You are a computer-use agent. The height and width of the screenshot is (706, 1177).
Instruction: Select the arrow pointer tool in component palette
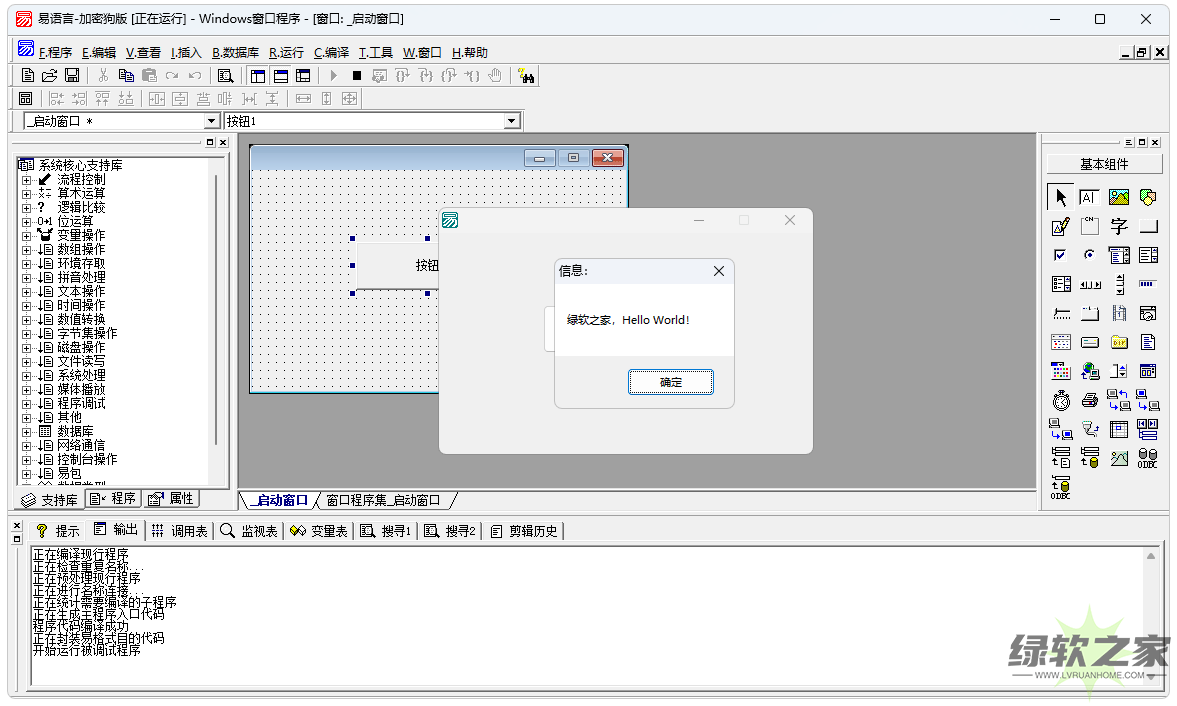tap(1061, 198)
